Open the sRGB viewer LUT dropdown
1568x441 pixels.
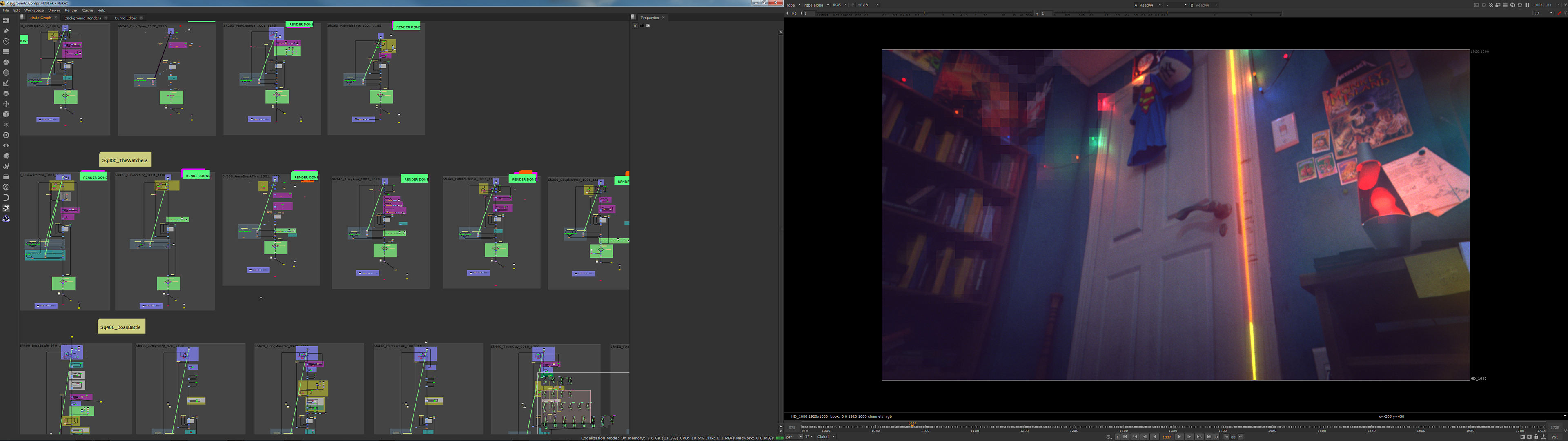click(x=869, y=5)
